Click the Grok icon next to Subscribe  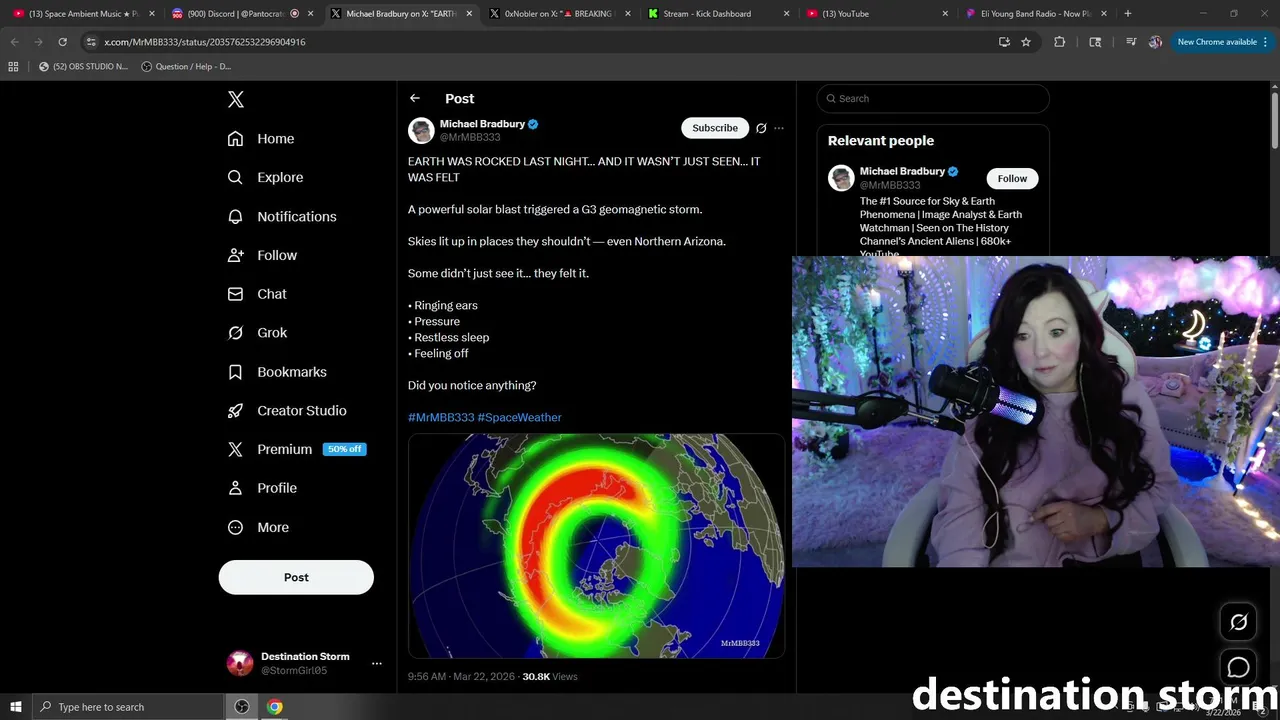coord(761,128)
